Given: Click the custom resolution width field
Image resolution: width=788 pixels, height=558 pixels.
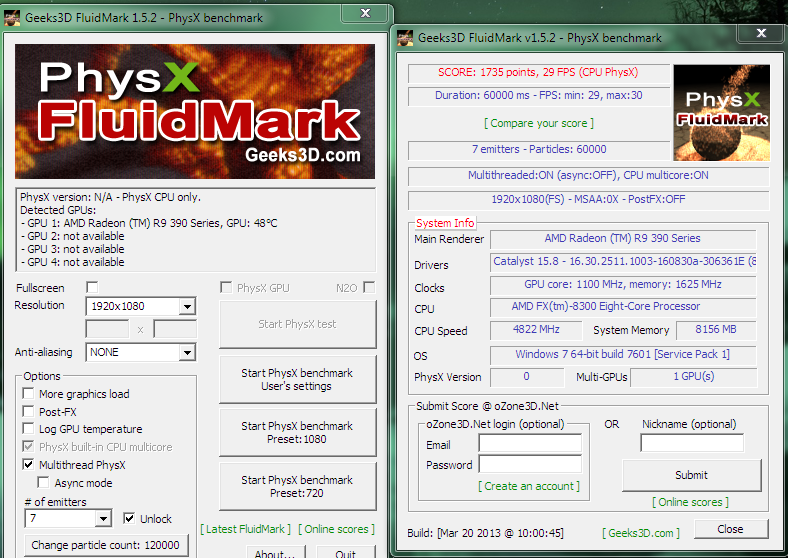Looking at the screenshot, I should click(x=108, y=329).
